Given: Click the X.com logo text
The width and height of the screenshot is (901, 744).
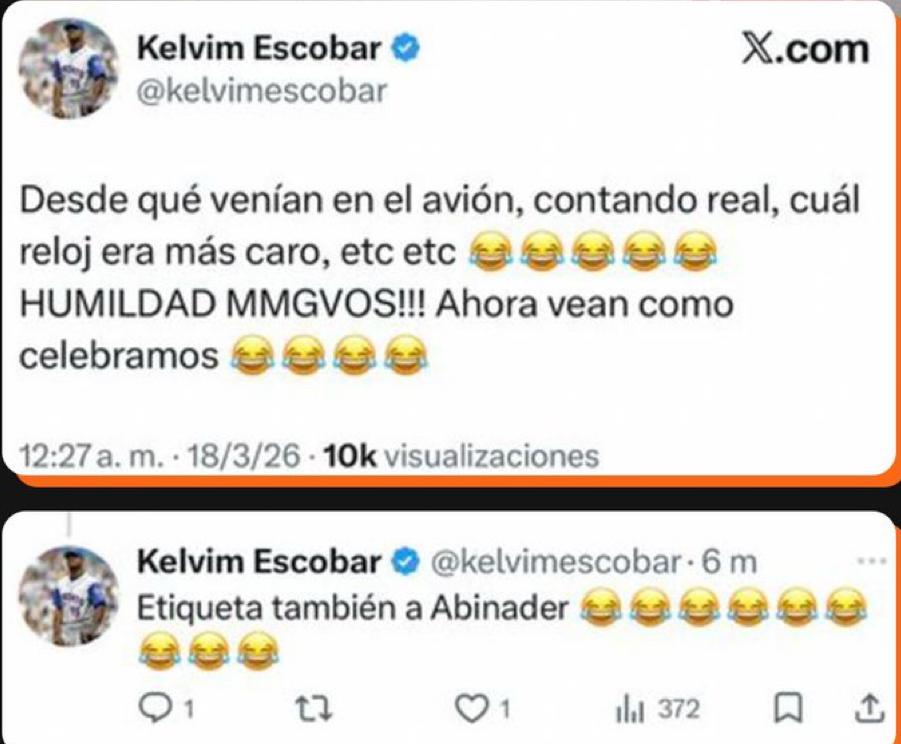Looking at the screenshot, I should click(805, 49).
